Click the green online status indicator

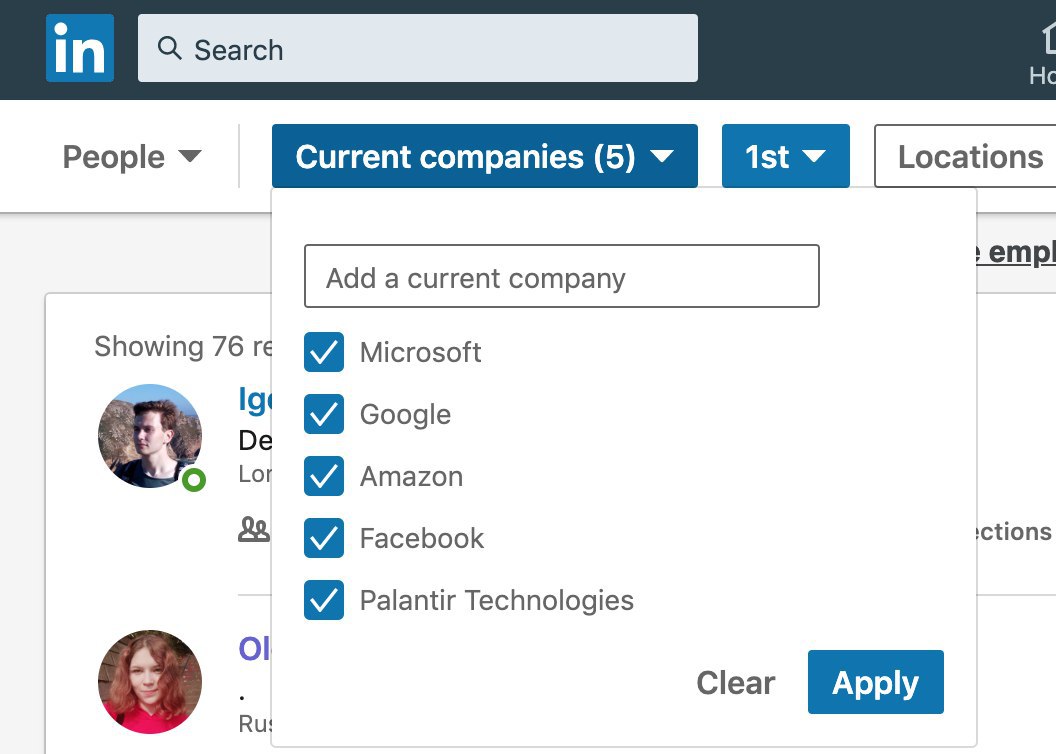tap(194, 480)
